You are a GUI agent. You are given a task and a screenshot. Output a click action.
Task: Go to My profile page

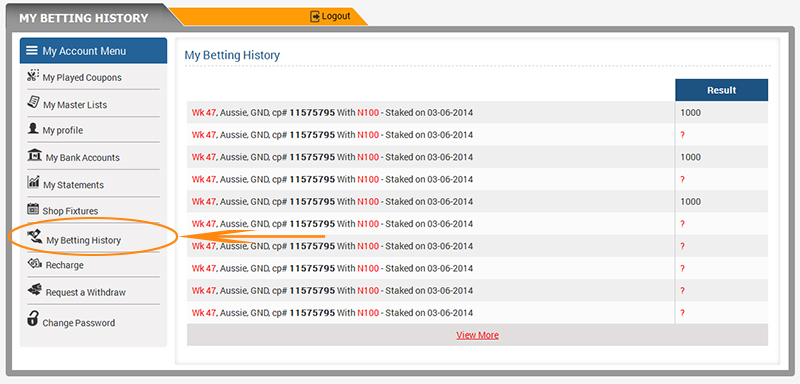(x=63, y=131)
